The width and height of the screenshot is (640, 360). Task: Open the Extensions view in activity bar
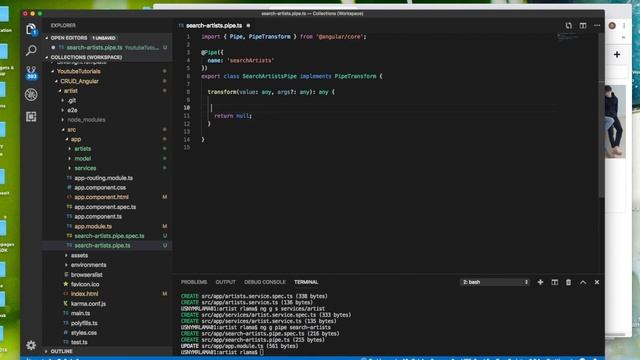click(31, 117)
